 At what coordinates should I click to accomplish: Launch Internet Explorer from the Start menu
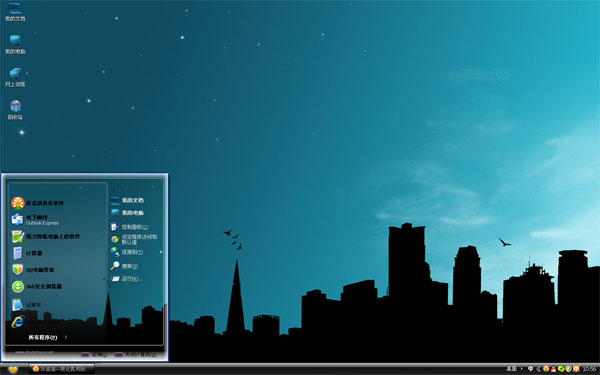(18, 321)
